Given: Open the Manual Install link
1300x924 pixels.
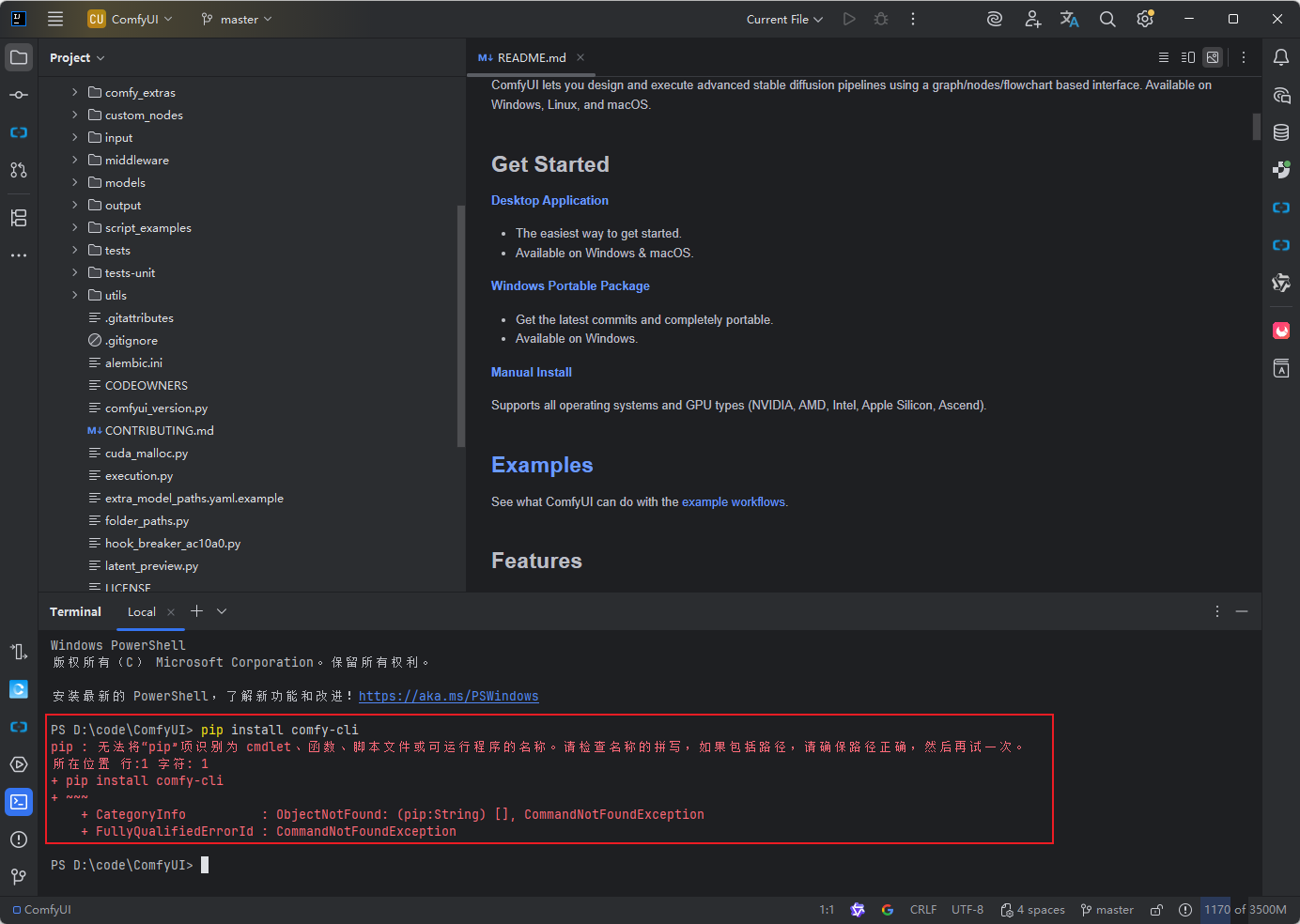Looking at the screenshot, I should pos(532,372).
